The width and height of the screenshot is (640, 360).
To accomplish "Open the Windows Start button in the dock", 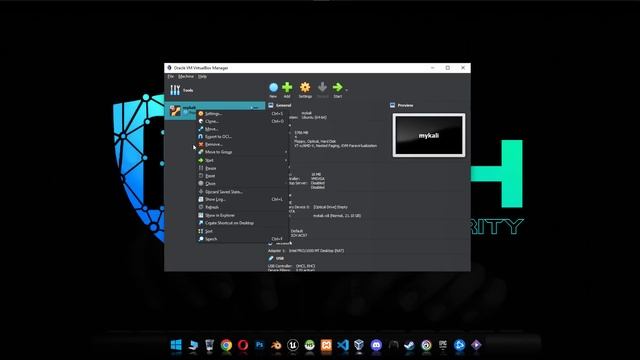I will coord(176,345).
